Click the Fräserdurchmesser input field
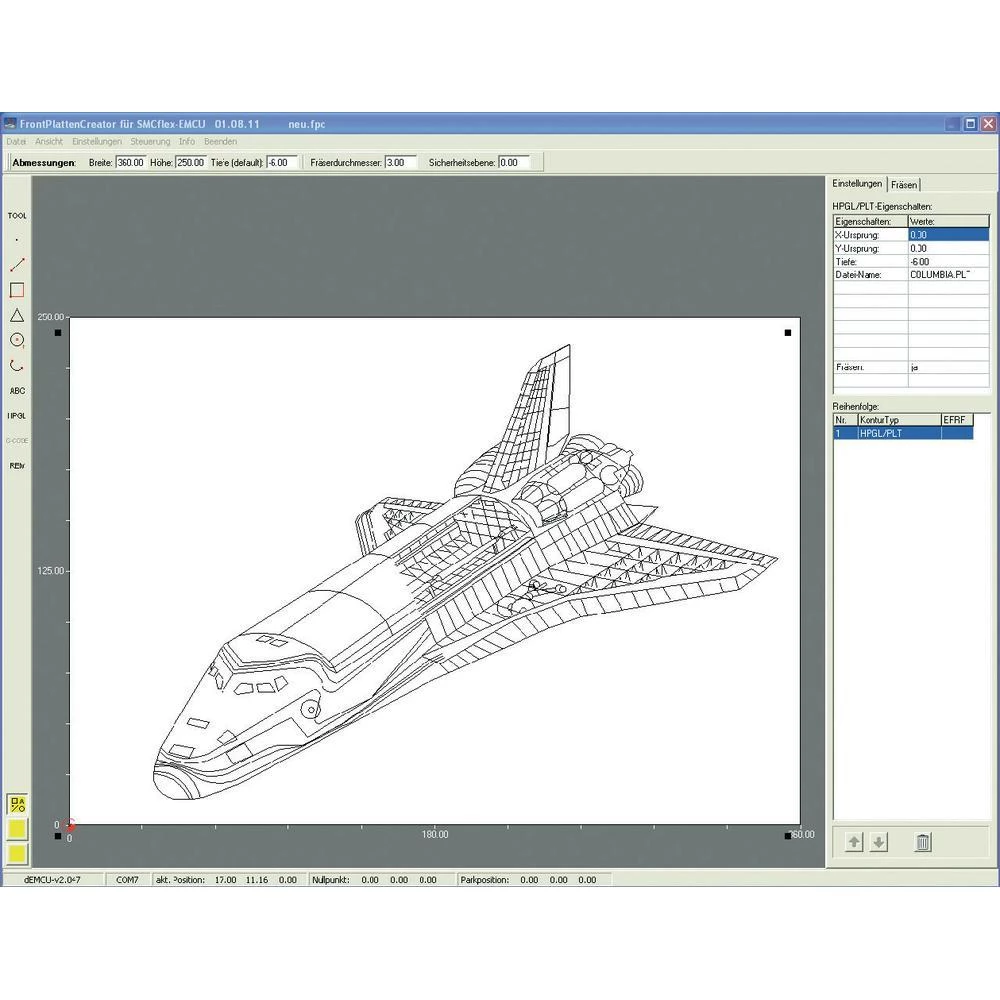Viewport: 1000px width, 1000px height. coord(400,162)
